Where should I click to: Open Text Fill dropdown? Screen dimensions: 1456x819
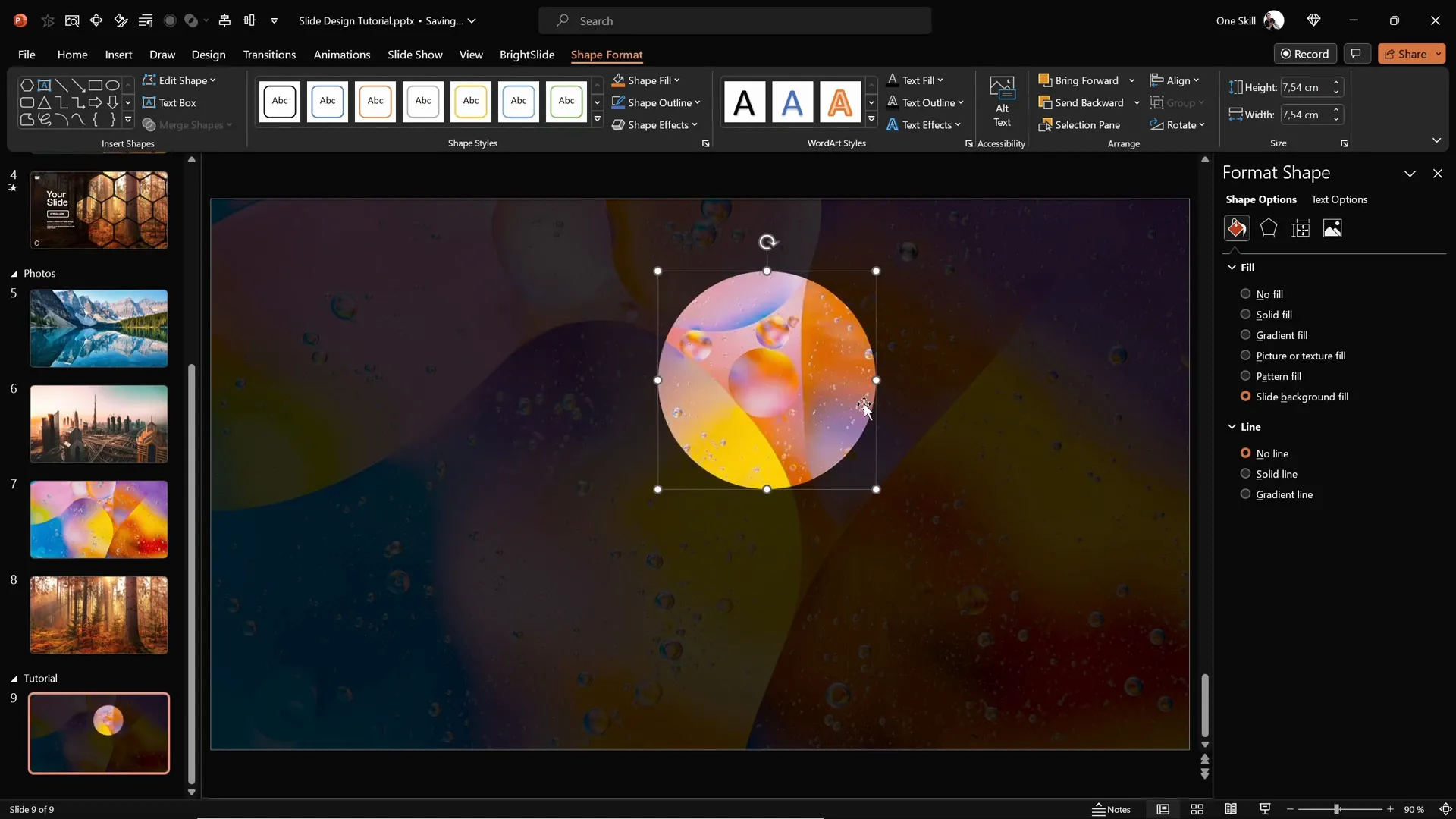point(915,80)
